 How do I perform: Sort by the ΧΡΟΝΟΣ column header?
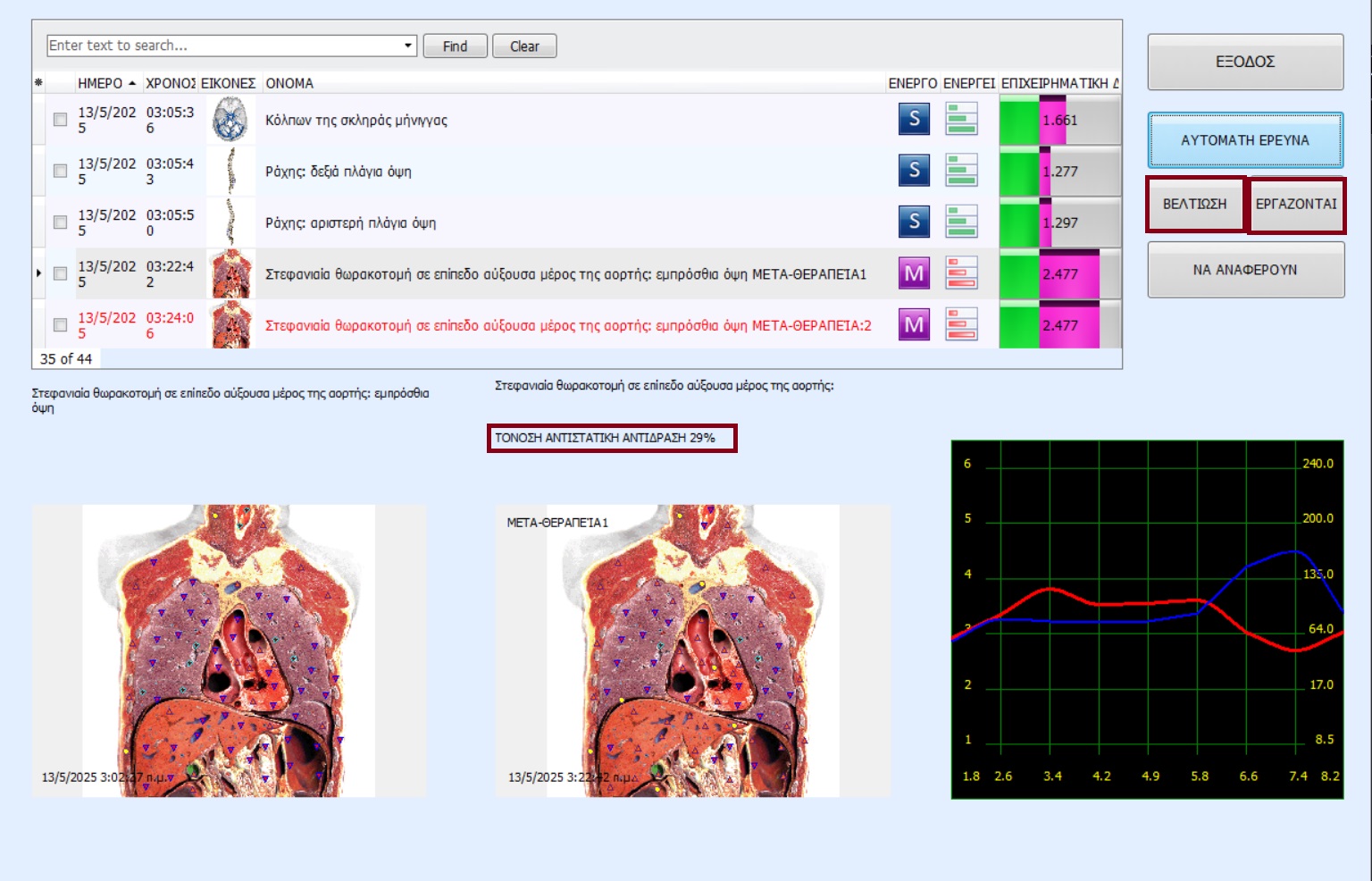171,83
